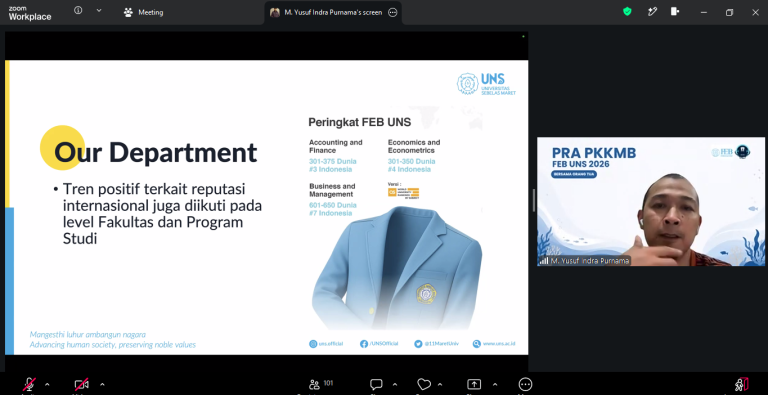Screen dimensions: 768x395
Task: Click the uns.official Instagram link
Action: click(331, 344)
